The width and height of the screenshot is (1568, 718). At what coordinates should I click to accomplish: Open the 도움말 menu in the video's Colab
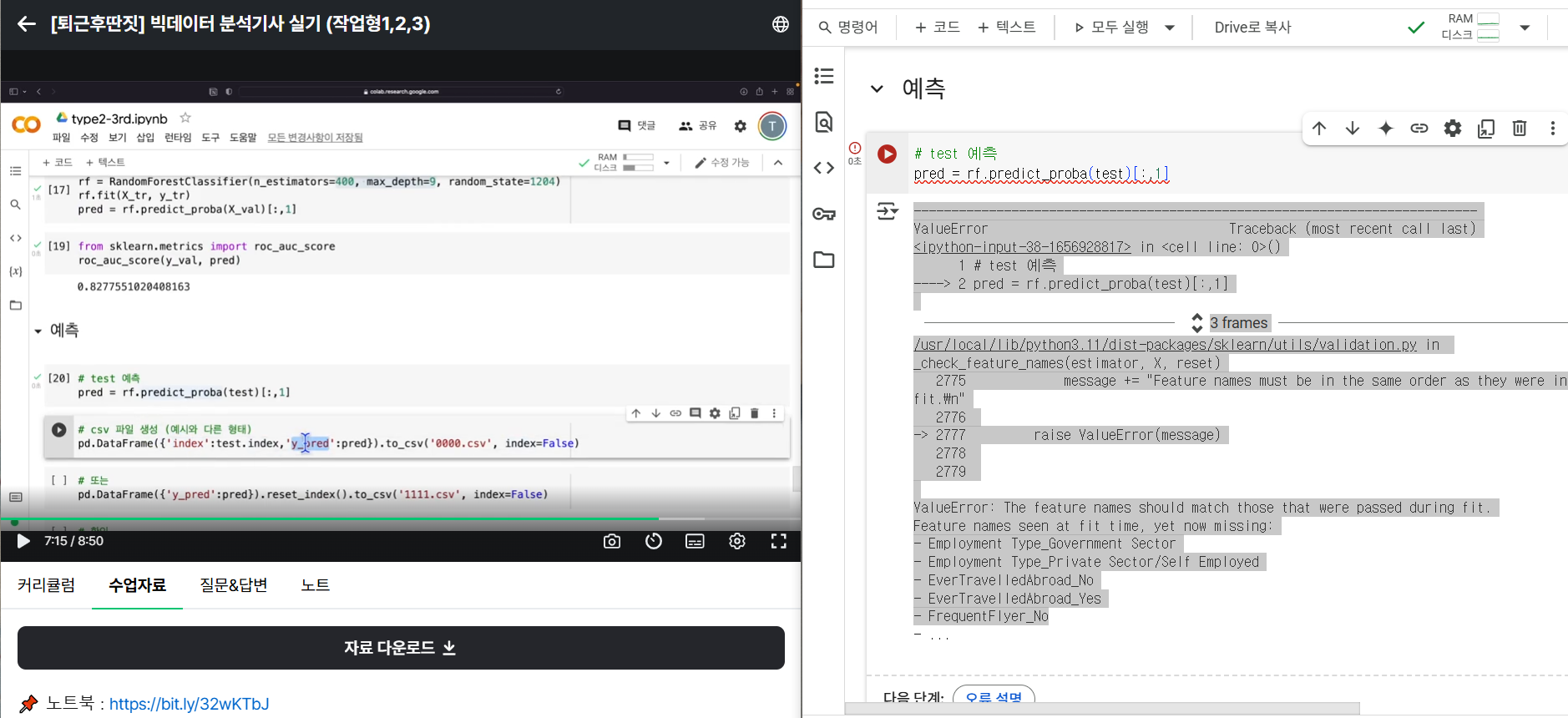(243, 138)
